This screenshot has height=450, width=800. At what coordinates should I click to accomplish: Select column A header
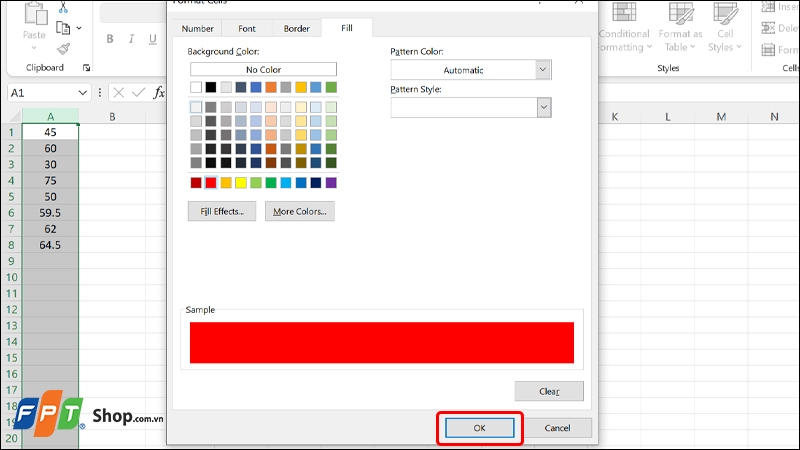[x=51, y=116]
